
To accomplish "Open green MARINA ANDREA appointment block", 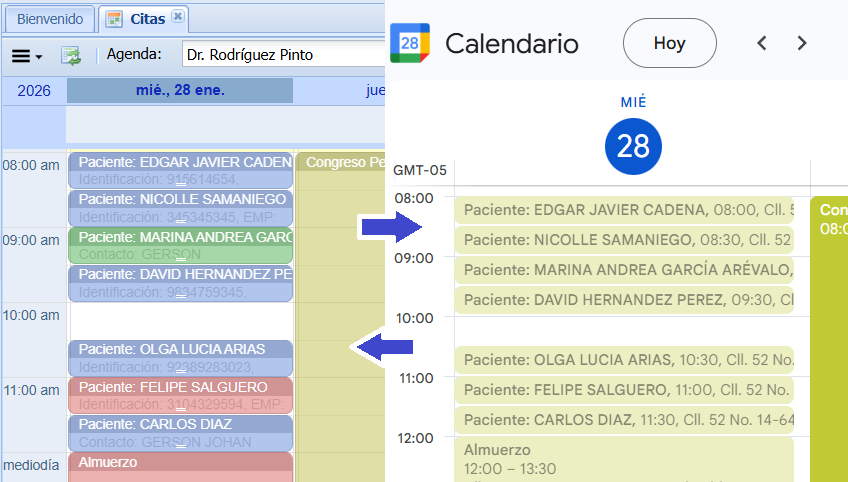I will click(x=181, y=245).
